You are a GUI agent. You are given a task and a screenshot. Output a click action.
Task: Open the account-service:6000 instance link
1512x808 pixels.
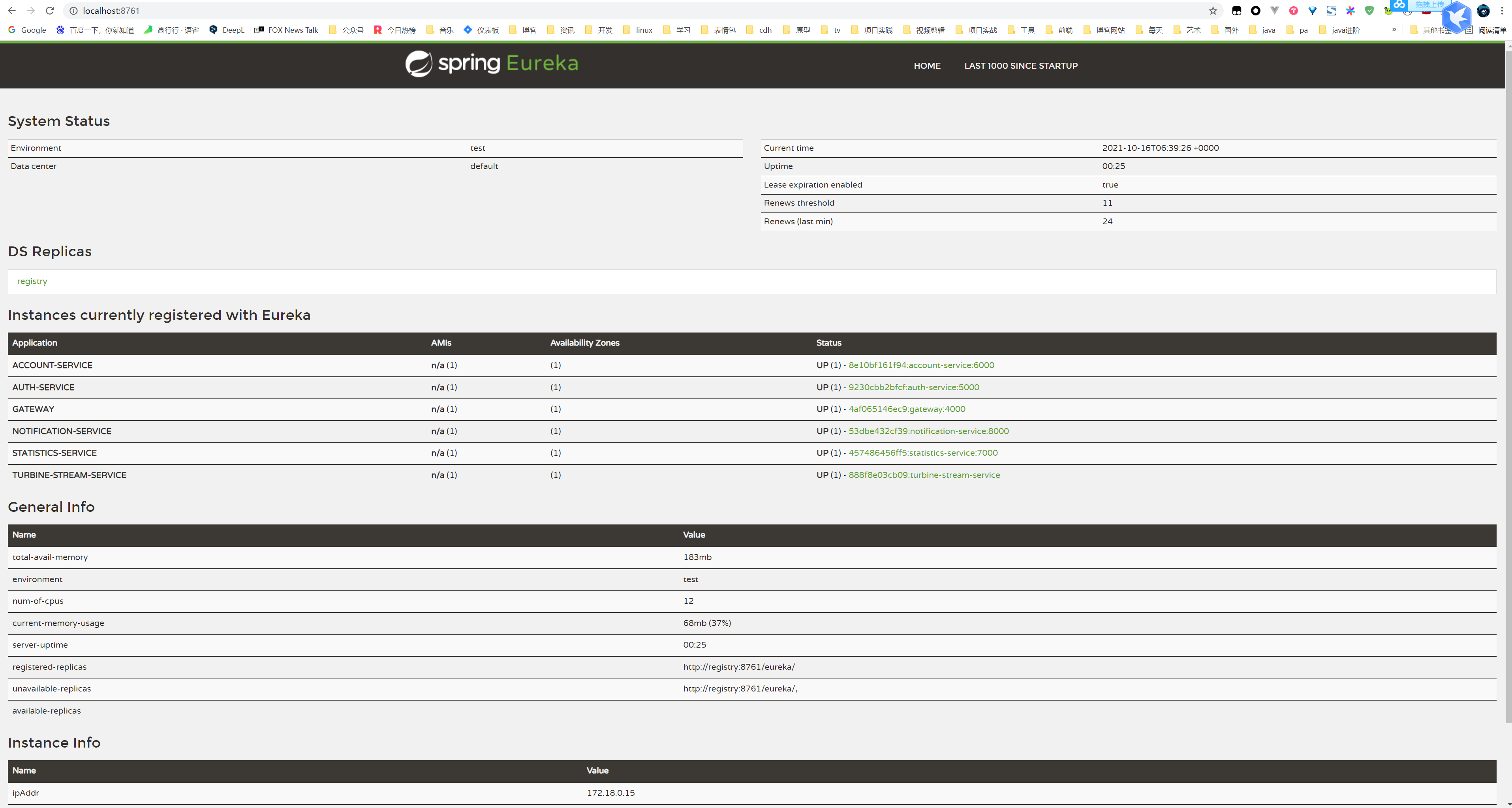pyautogui.click(x=921, y=365)
